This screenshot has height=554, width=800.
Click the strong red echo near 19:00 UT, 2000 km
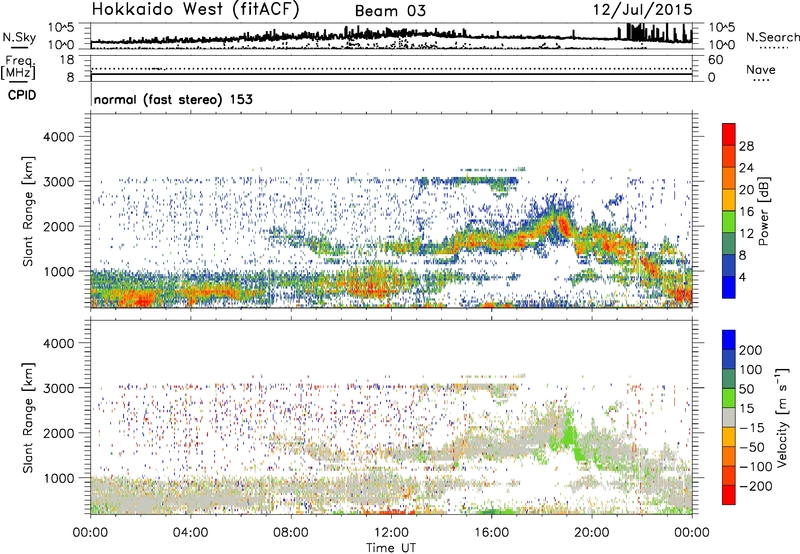[563, 225]
